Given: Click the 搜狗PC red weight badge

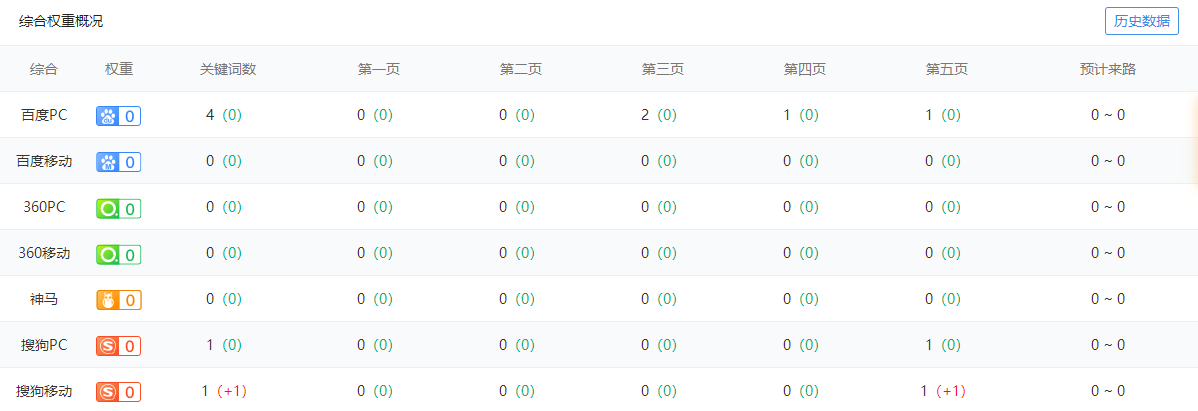Looking at the screenshot, I should click(118, 345).
